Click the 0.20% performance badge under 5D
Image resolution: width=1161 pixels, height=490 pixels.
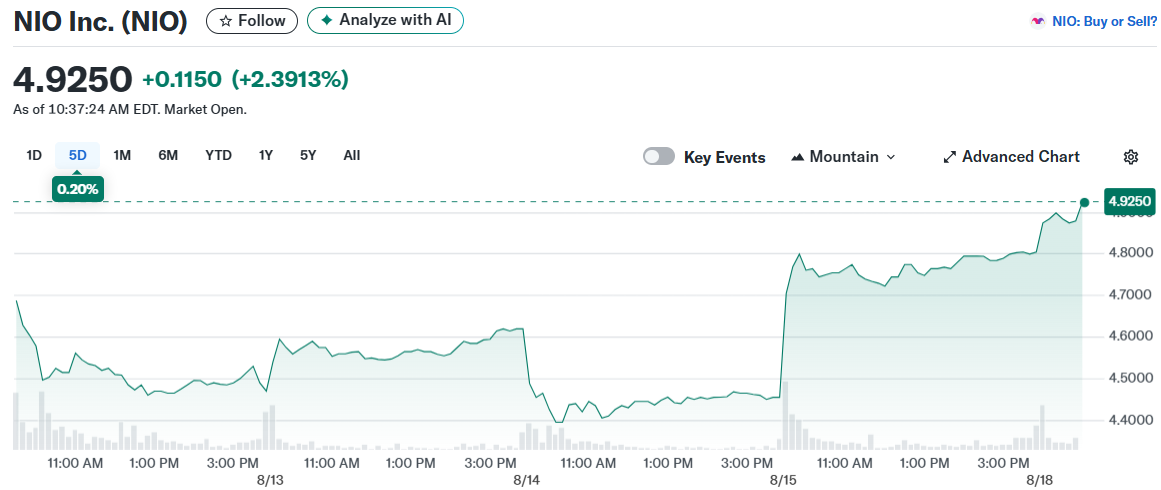point(78,189)
